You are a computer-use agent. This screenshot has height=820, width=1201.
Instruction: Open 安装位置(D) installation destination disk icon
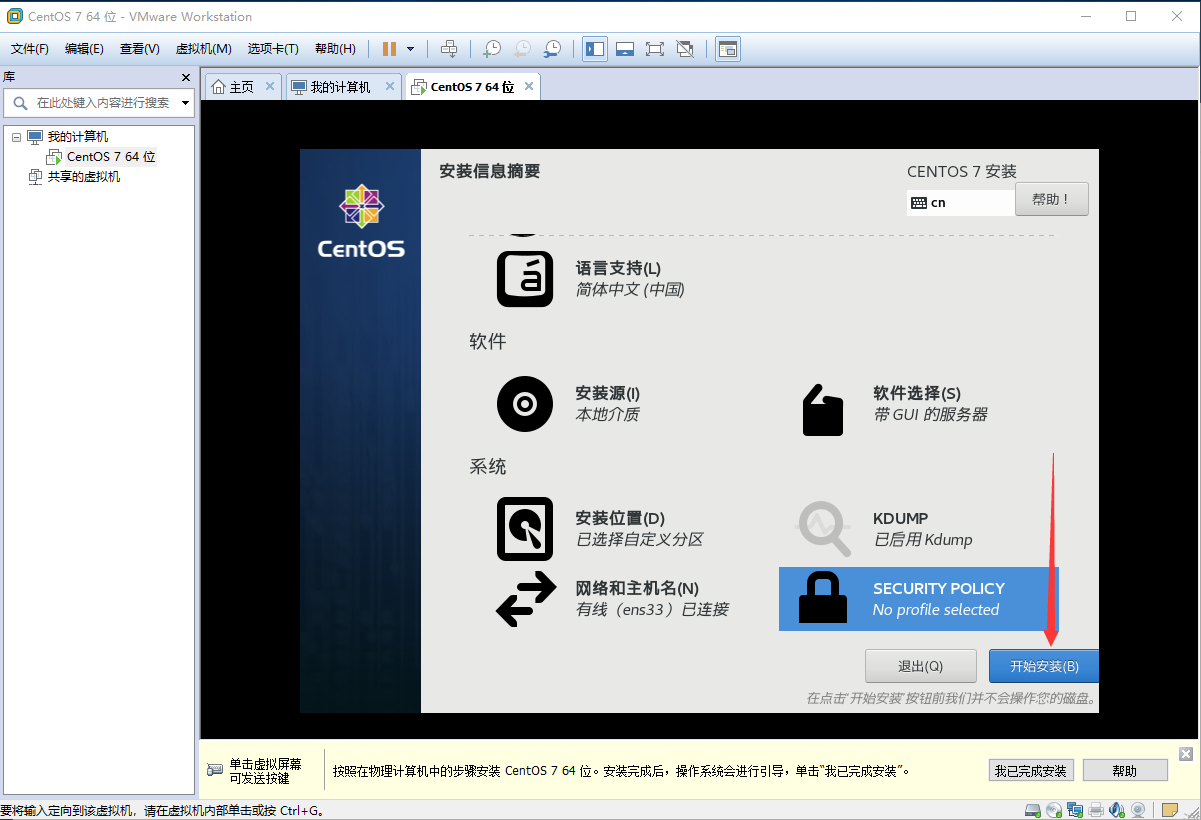click(524, 529)
